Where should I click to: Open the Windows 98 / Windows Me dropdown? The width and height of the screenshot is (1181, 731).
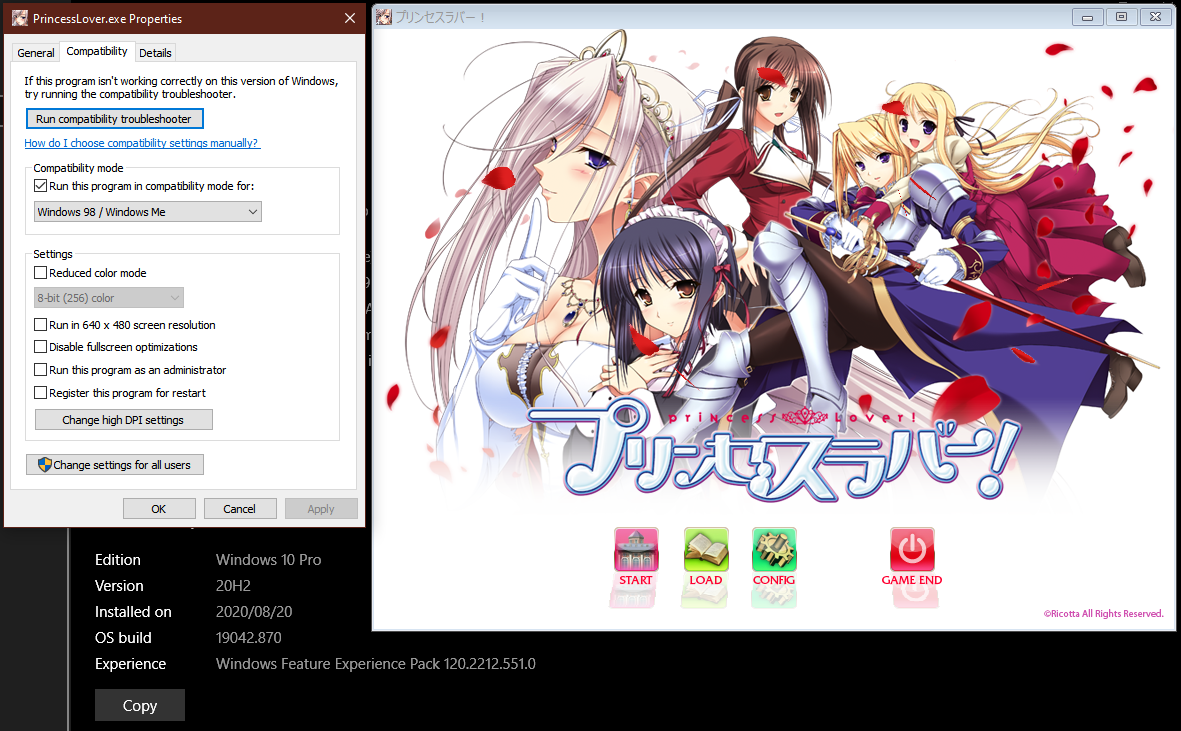tap(148, 212)
